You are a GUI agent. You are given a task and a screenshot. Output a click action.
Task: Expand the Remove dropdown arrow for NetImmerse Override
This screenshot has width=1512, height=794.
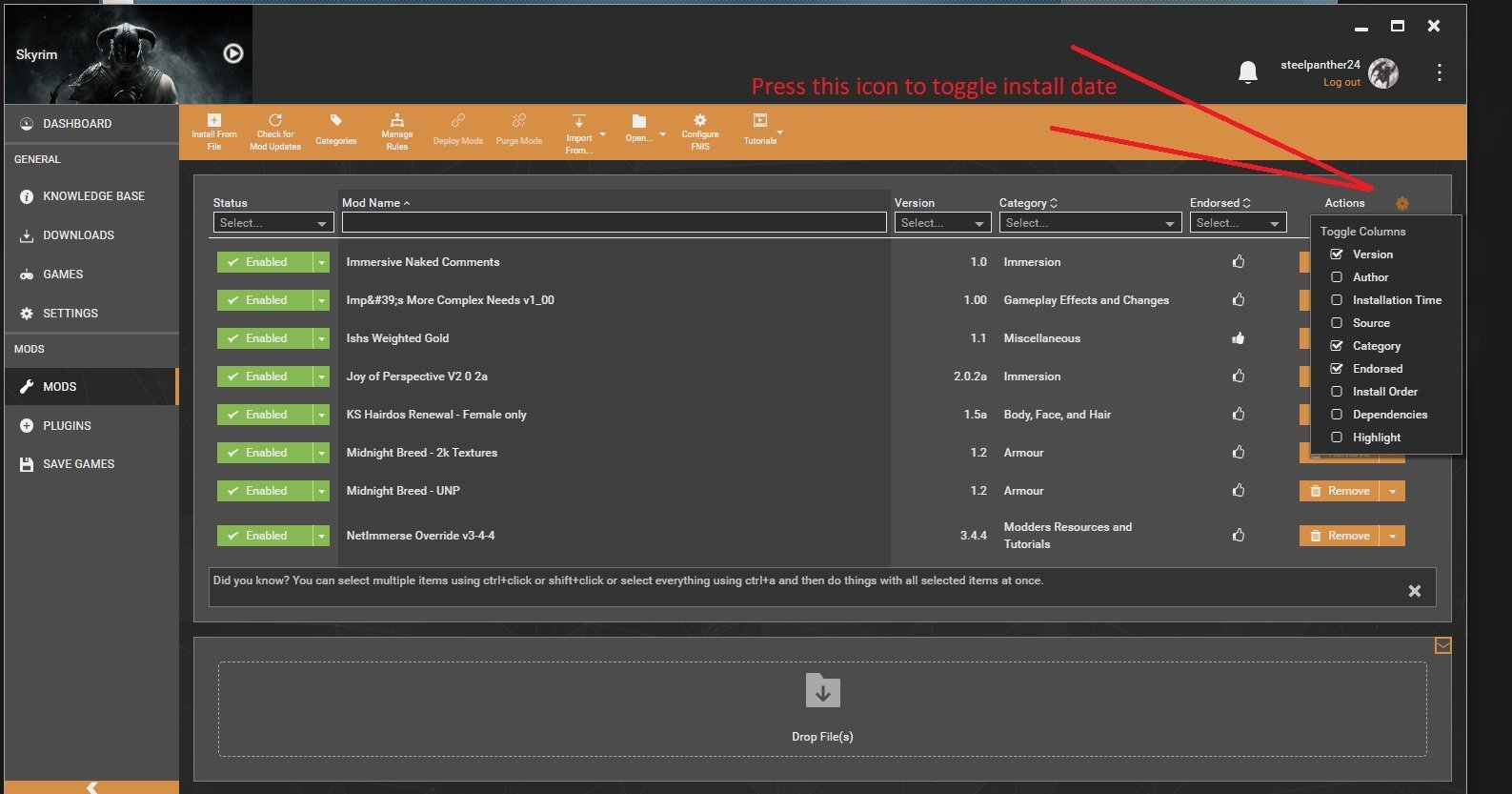coord(1393,536)
